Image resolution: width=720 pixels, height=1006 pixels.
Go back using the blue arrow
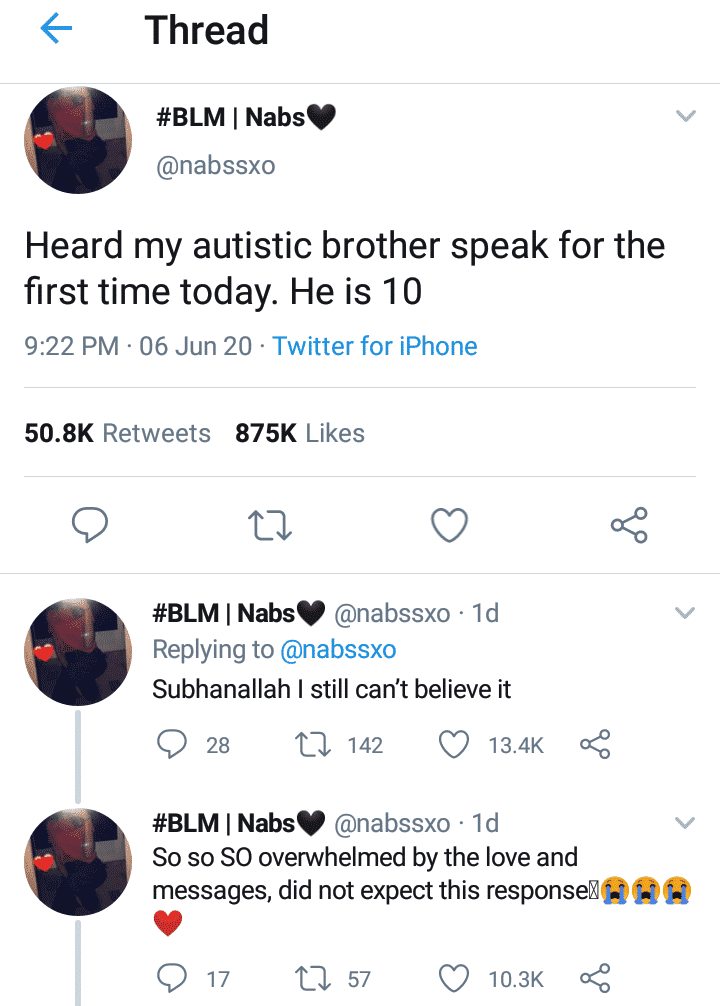(x=56, y=30)
